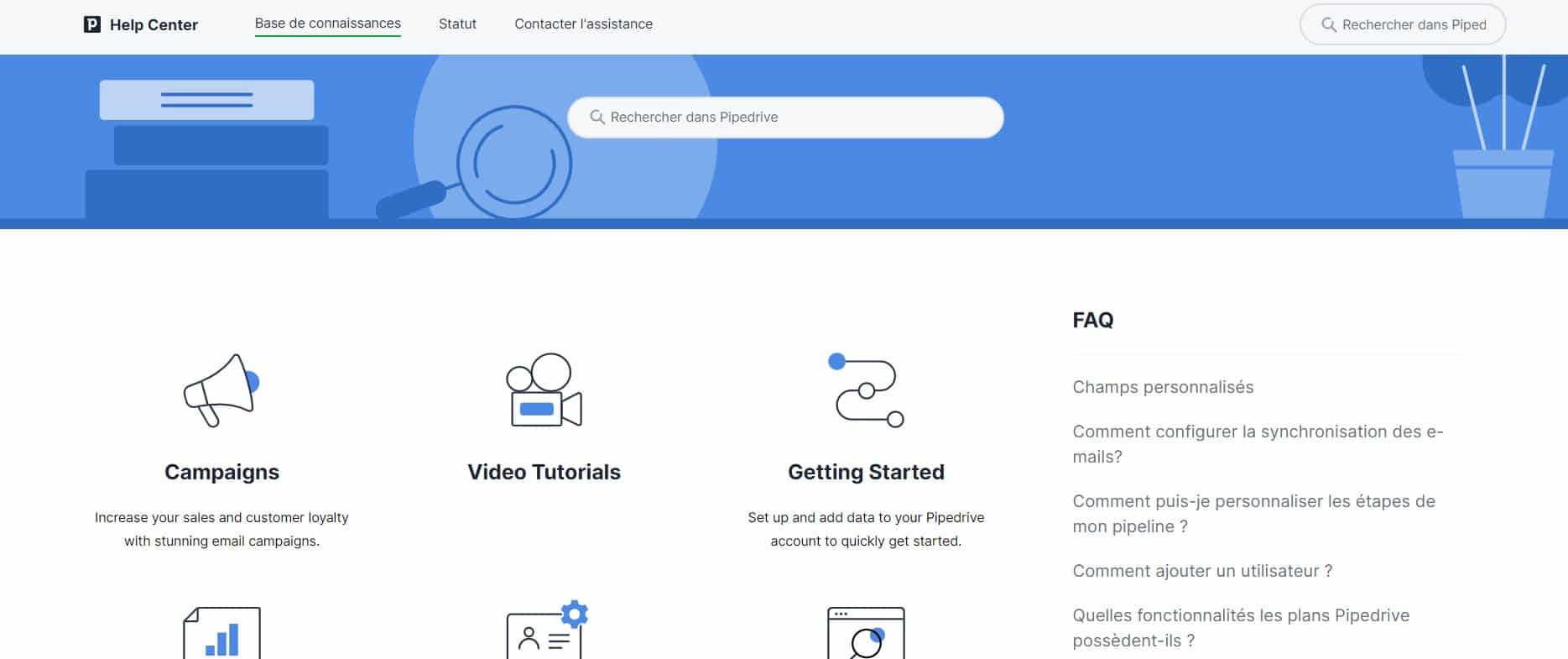Click the Pipedrive logo icon

(x=92, y=24)
